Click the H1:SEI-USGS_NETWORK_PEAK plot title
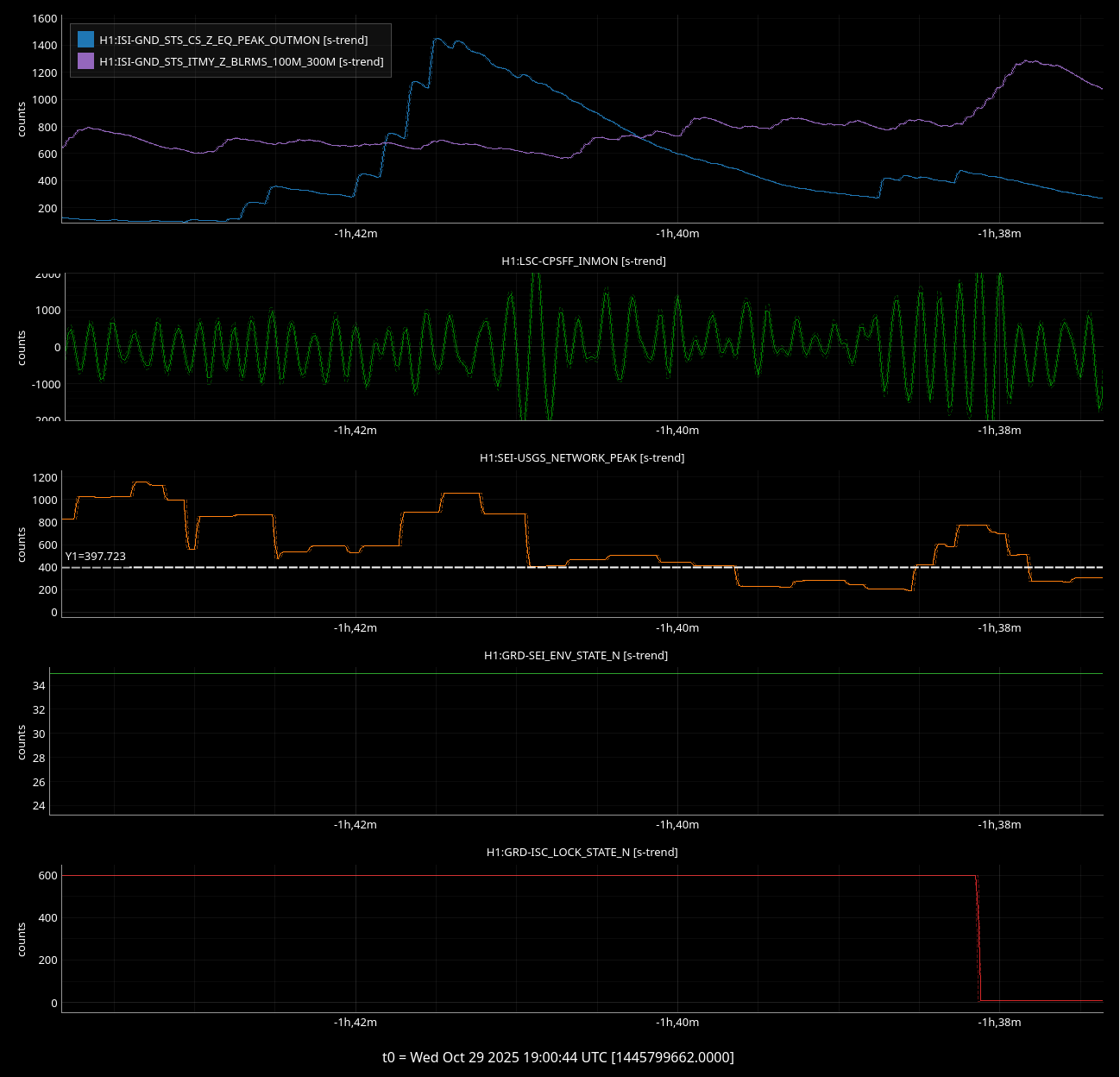This screenshot has width=1120, height=1077. (582, 457)
